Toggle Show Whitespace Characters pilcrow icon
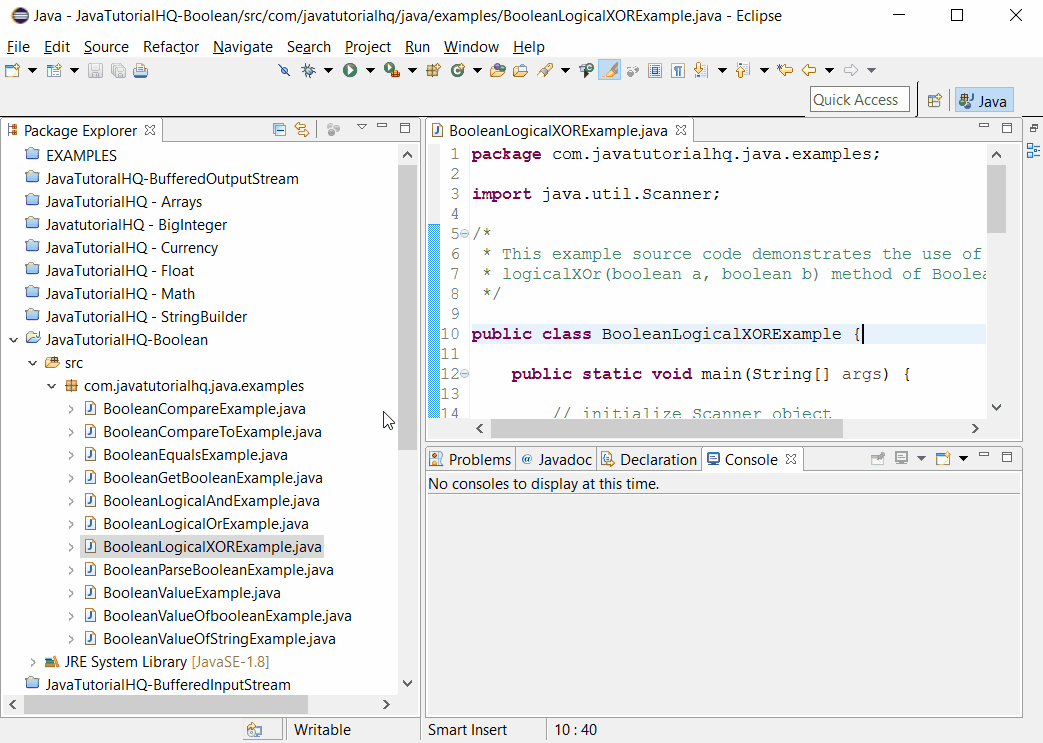The width and height of the screenshot is (1043, 743). pos(678,70)
